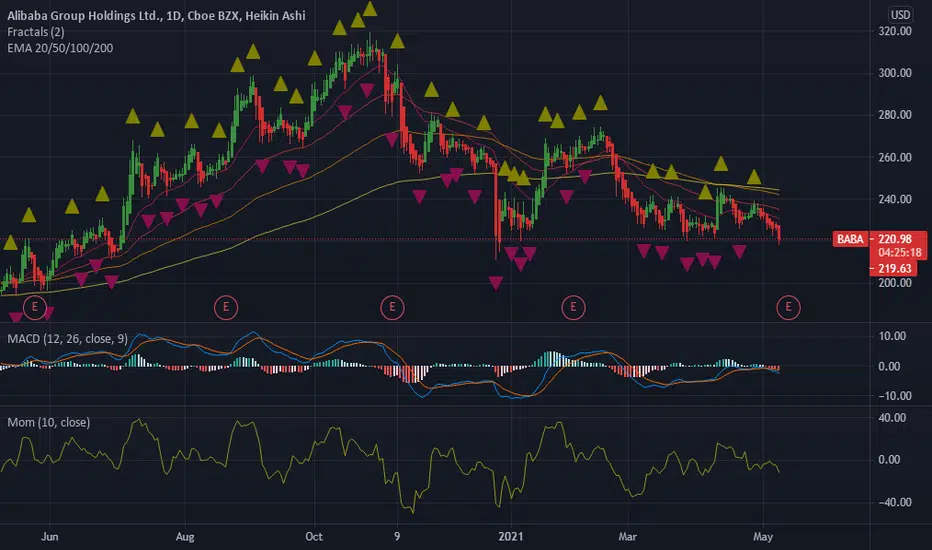Click the 260.00 price axis value

coord(895,157)
